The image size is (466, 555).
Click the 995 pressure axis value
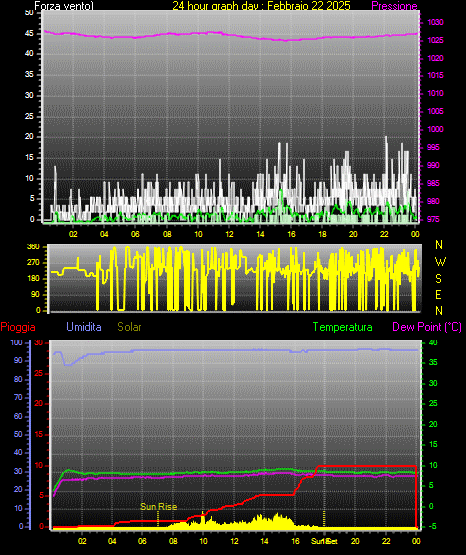tap(433, 147)
